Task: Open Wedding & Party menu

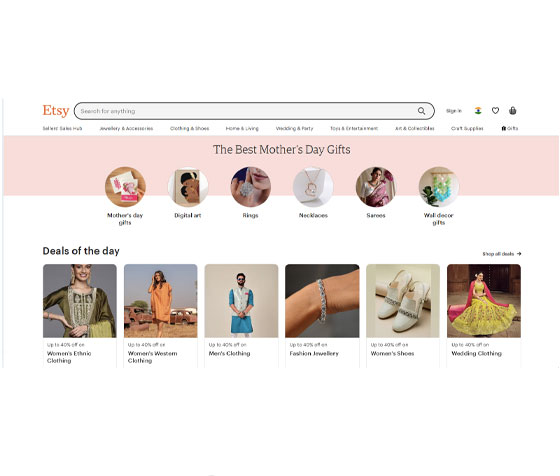Action: coord(294,128)
